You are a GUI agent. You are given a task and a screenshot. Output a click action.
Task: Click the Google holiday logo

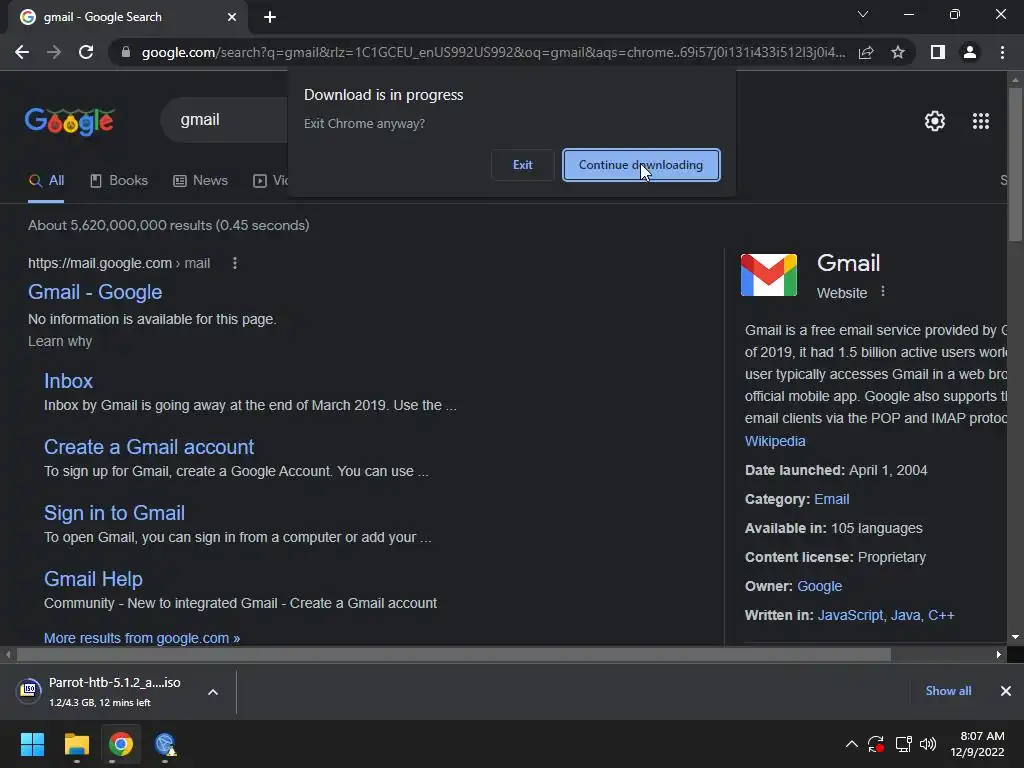click(x=70, y=121)
